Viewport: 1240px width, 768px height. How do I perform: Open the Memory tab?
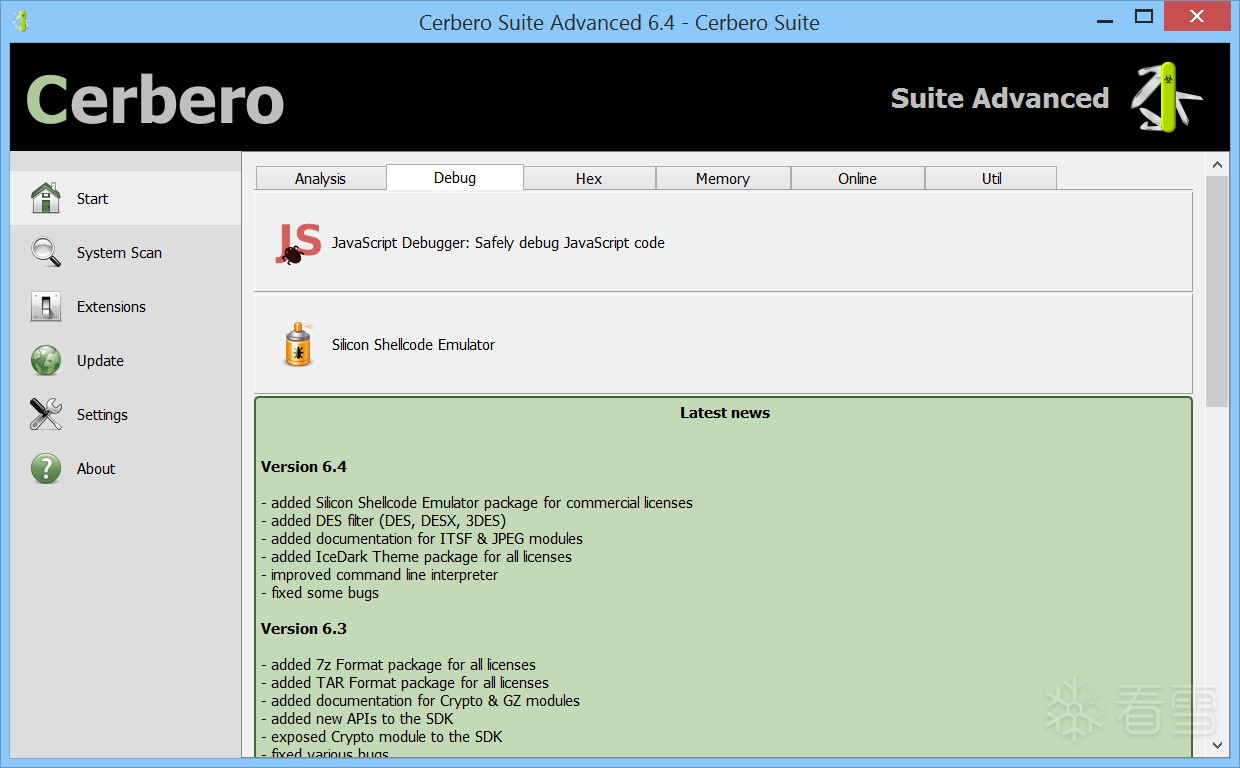[x=723, y=178]
